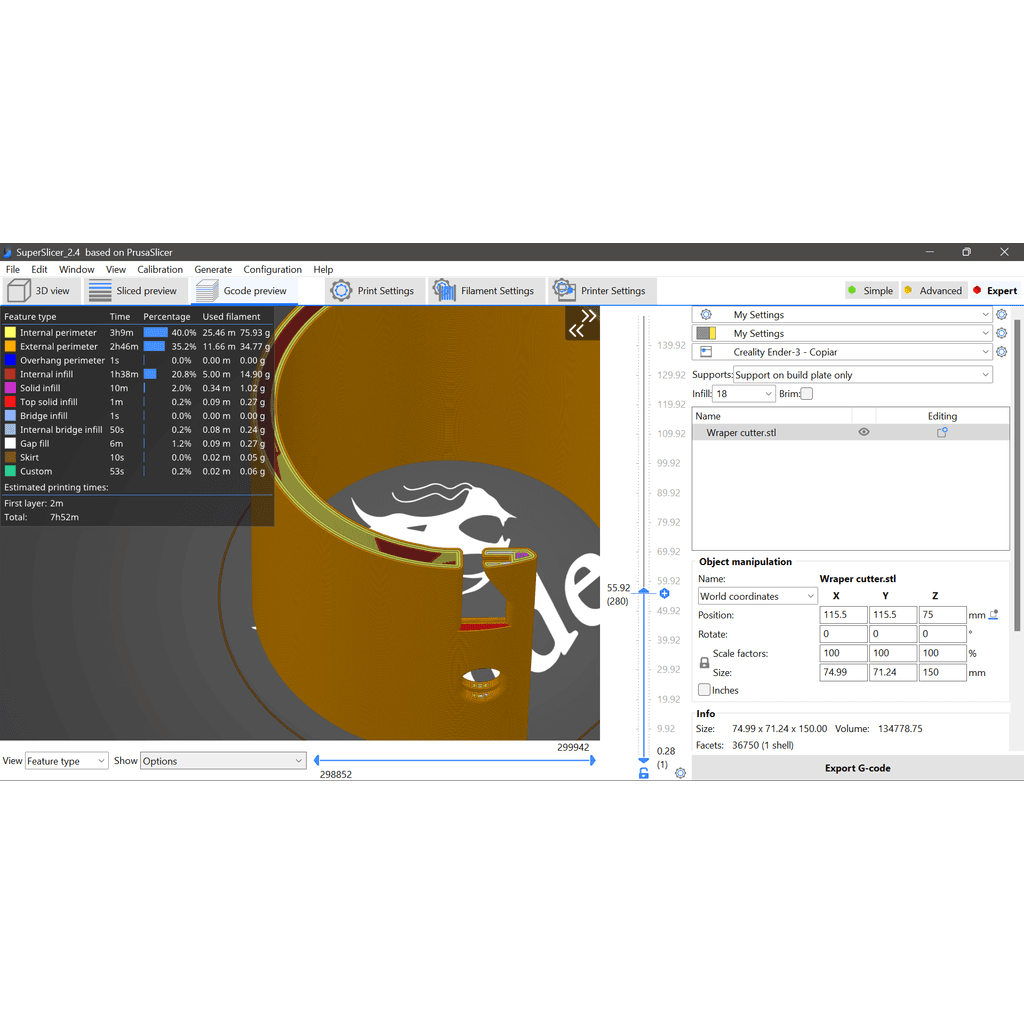
Task: Click the horizontal slider right thumb
Action: tap(592, 760)
